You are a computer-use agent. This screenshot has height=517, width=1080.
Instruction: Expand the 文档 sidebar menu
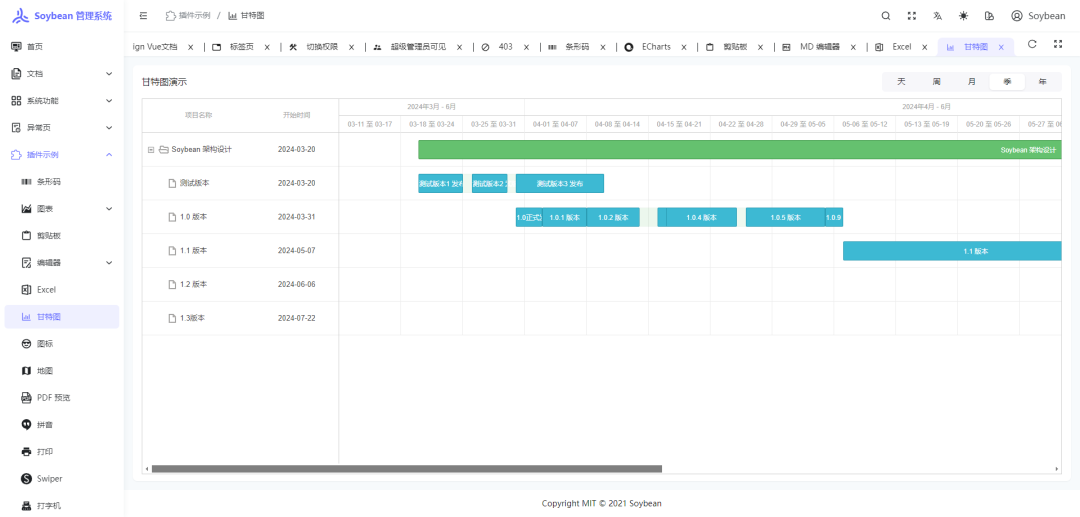[109, 74]
